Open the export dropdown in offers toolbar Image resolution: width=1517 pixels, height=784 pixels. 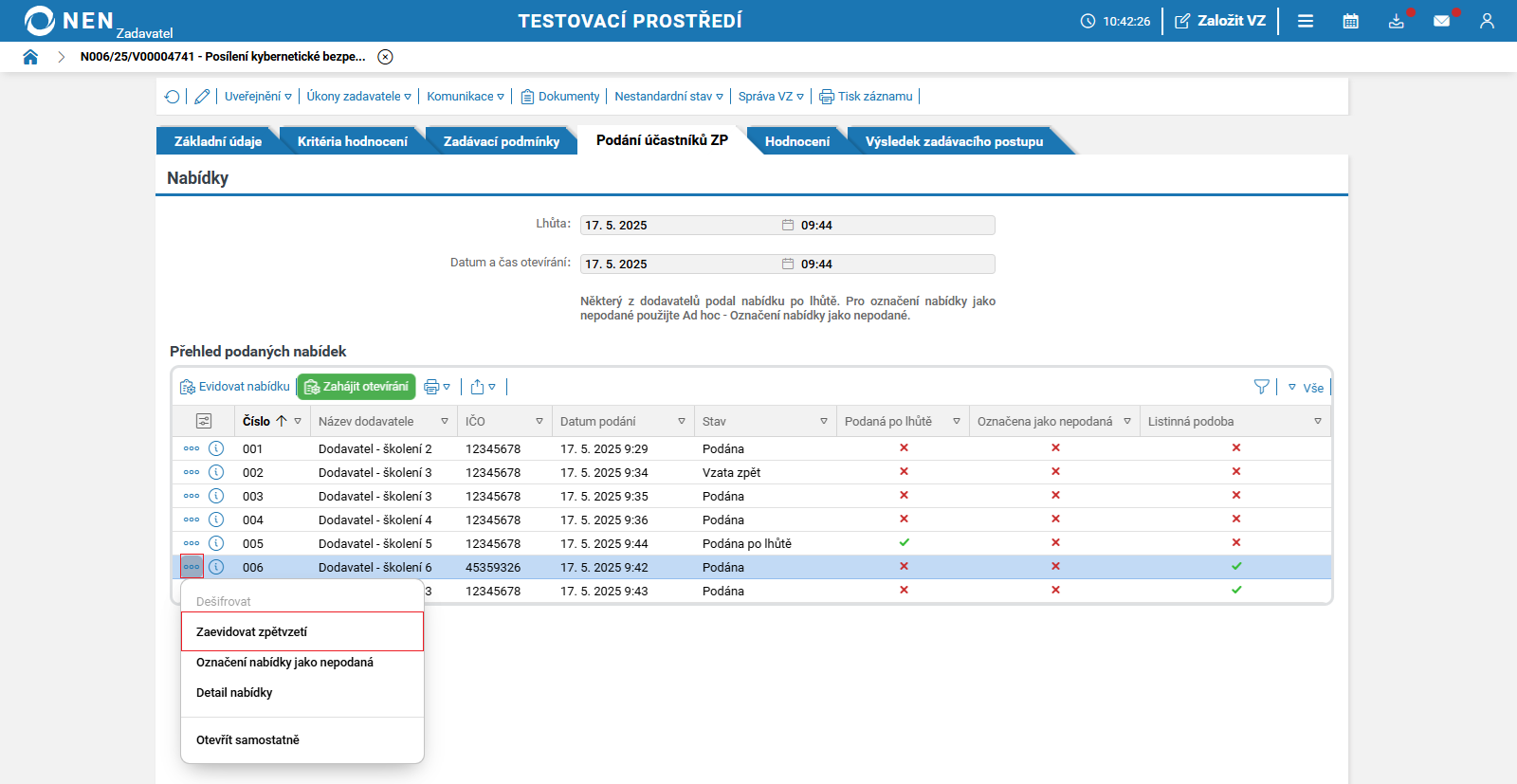tap(484, 387)
